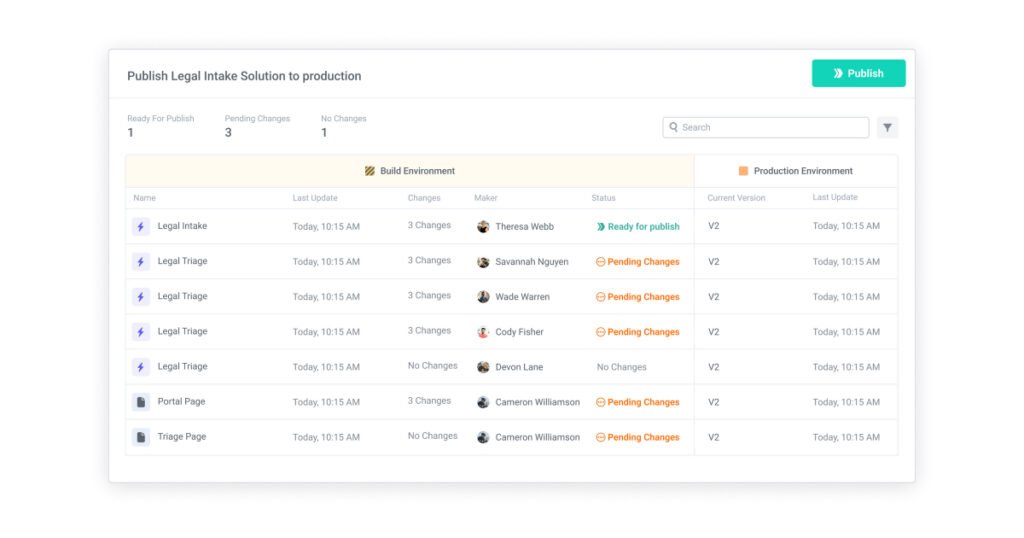Sort by the Name column header
1024x538 pixels.
click(x=145, y=198)
